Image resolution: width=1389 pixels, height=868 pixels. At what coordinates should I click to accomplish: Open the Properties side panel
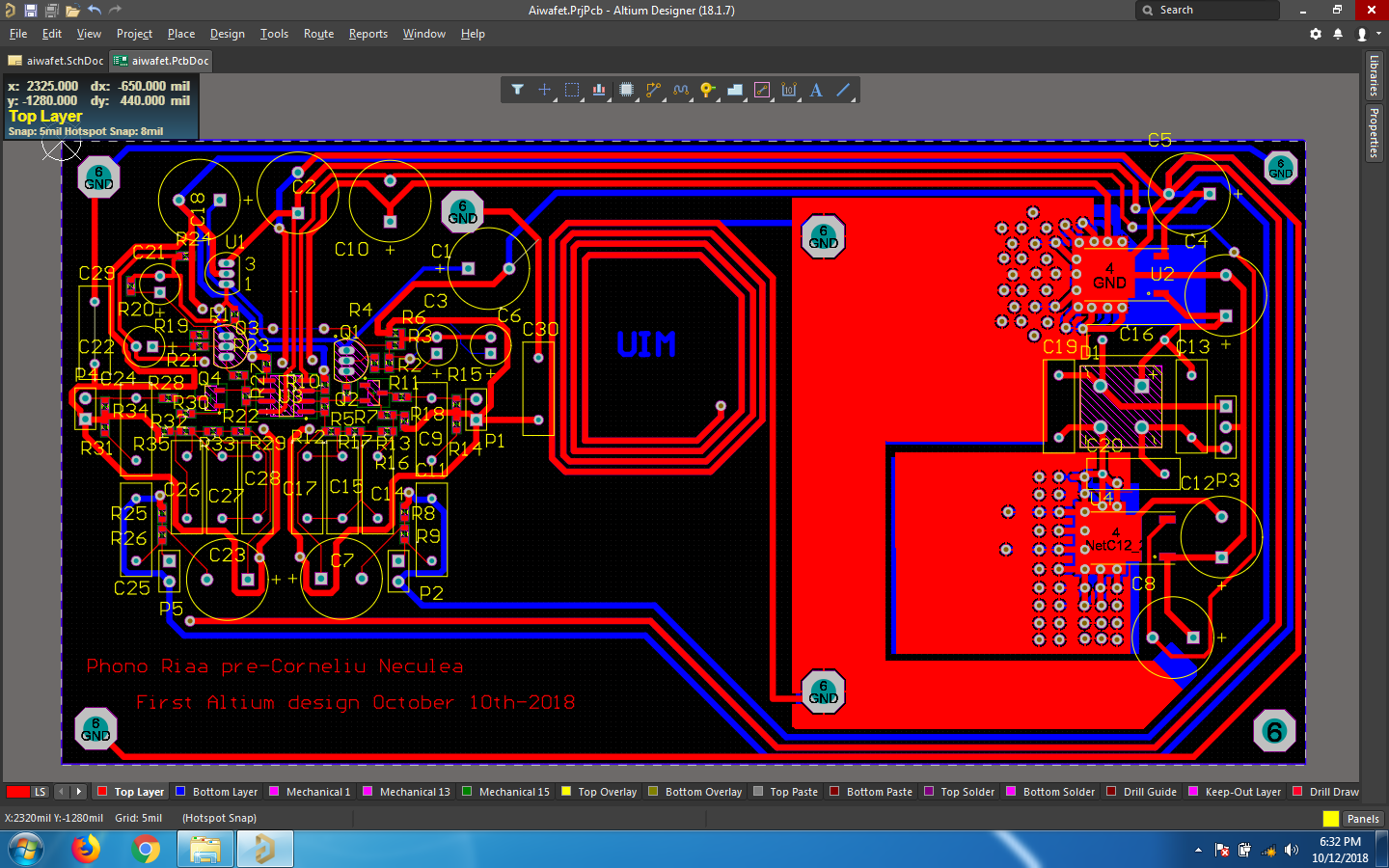coord(1375,133)
